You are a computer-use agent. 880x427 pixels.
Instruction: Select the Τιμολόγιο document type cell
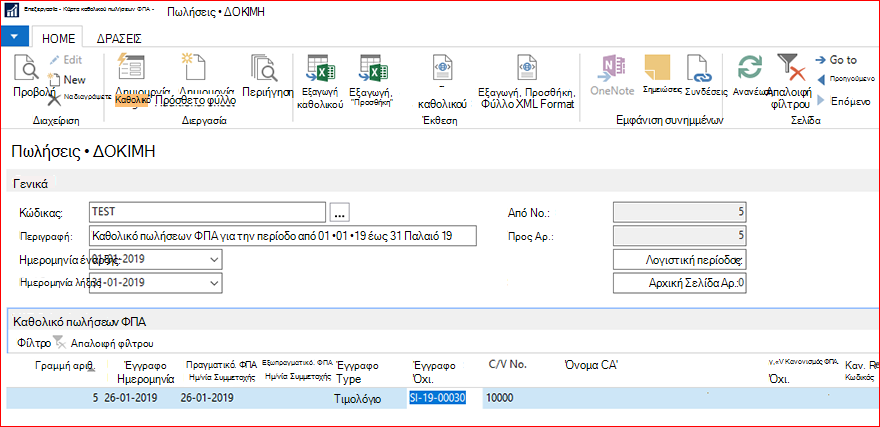point(359,399)
